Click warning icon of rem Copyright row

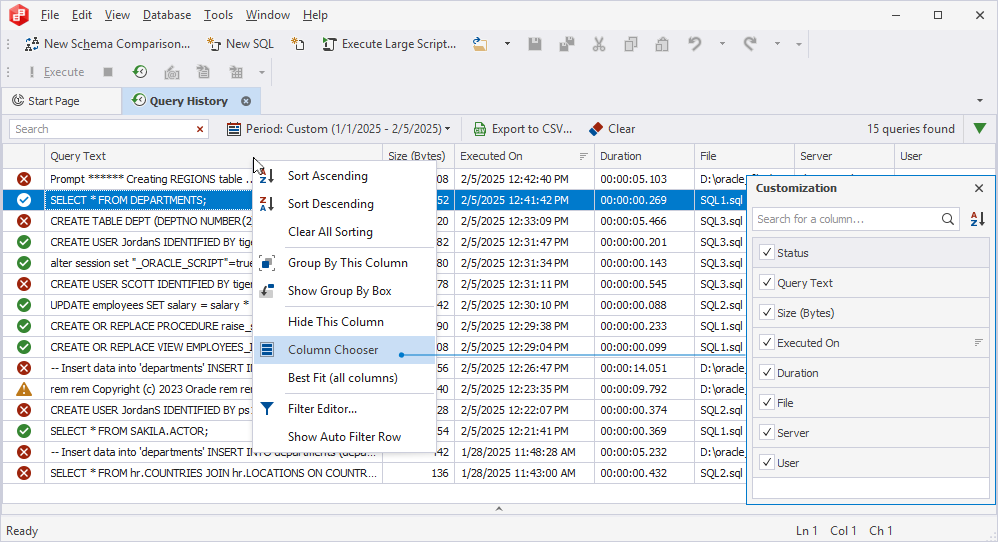[x=24, y=389]
